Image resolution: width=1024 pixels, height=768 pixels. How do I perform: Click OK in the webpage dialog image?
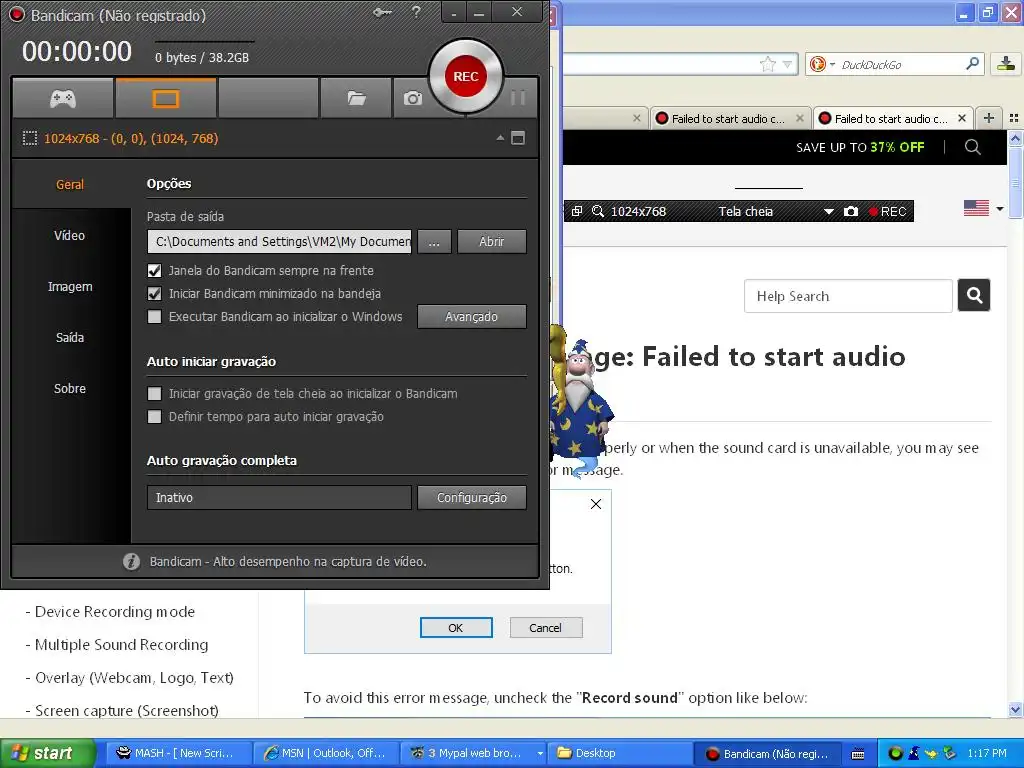[x=456, y=628]
